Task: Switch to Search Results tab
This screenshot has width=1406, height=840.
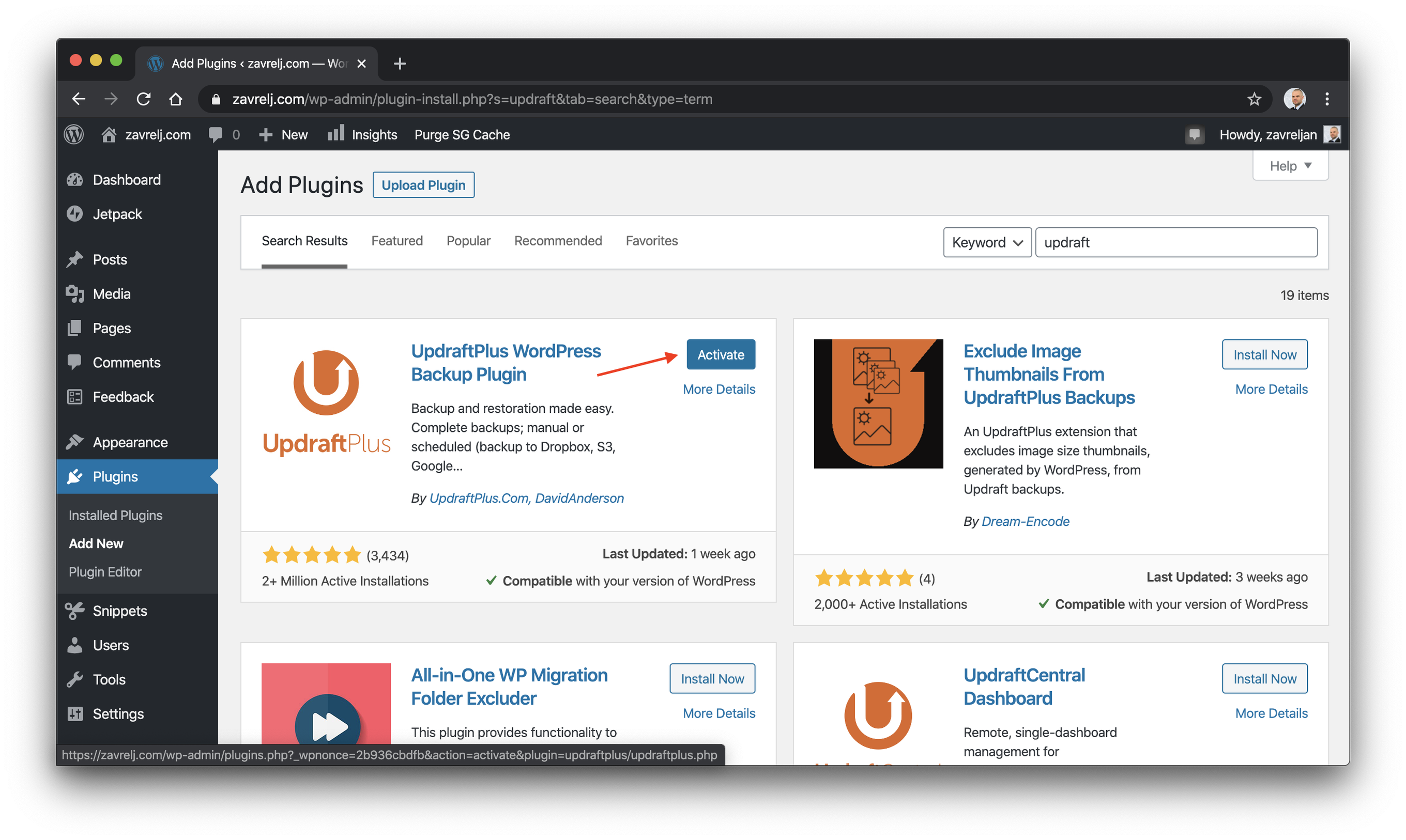Action: pos(304,241)
